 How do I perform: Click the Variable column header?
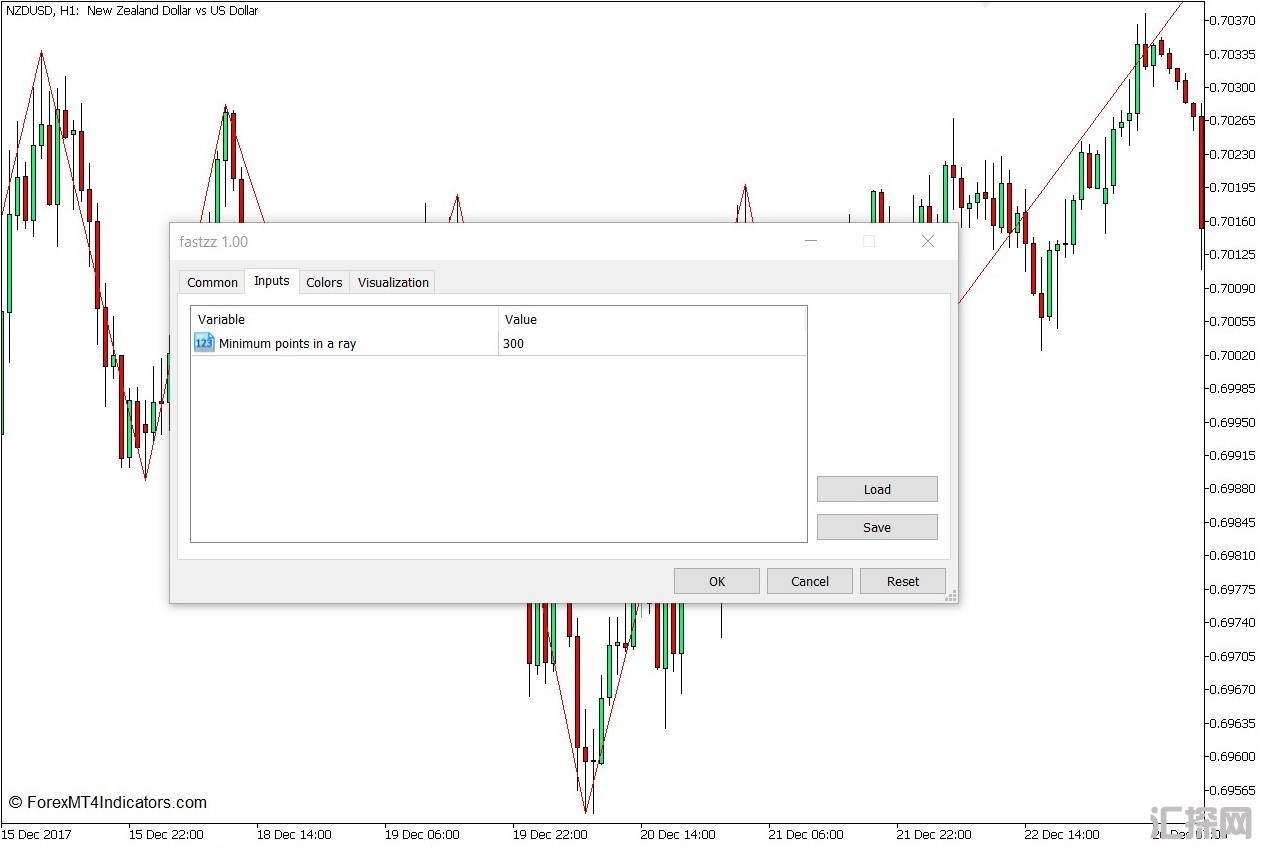[x=344, y=319]
